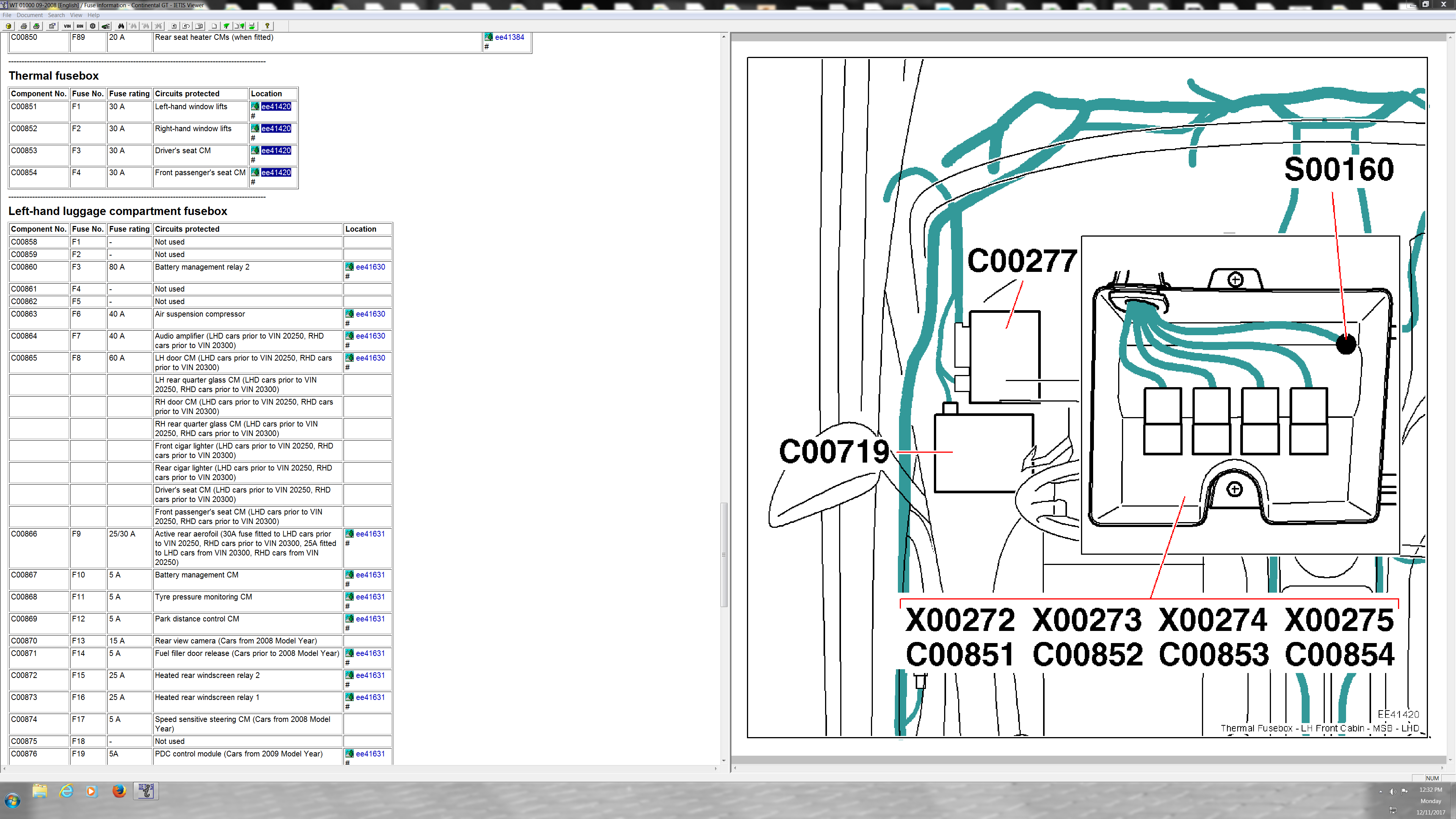Click the yellow question mark help icon
Screen dimensions: 1456x819
coord(267,26)
